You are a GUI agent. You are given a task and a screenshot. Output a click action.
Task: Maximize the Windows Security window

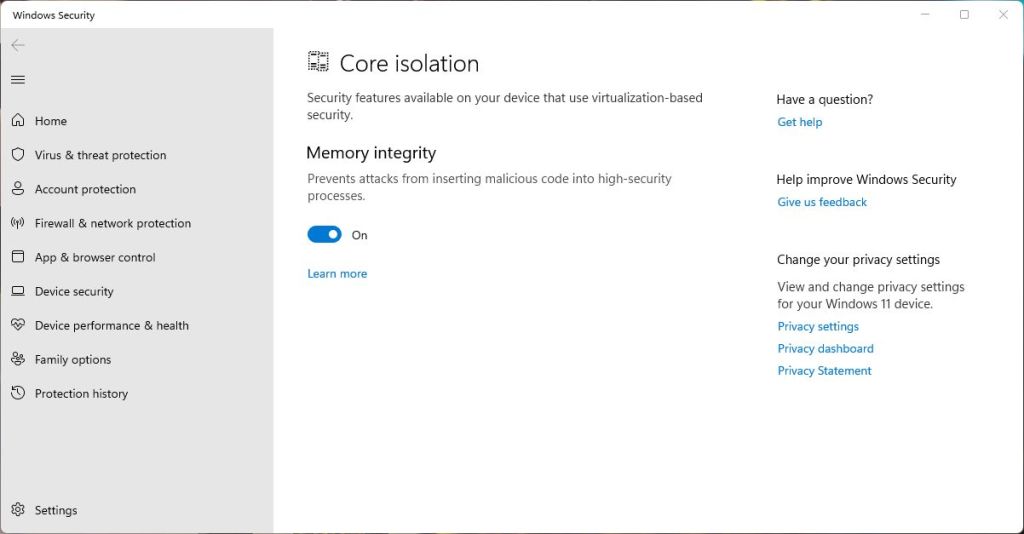[964, 15]
